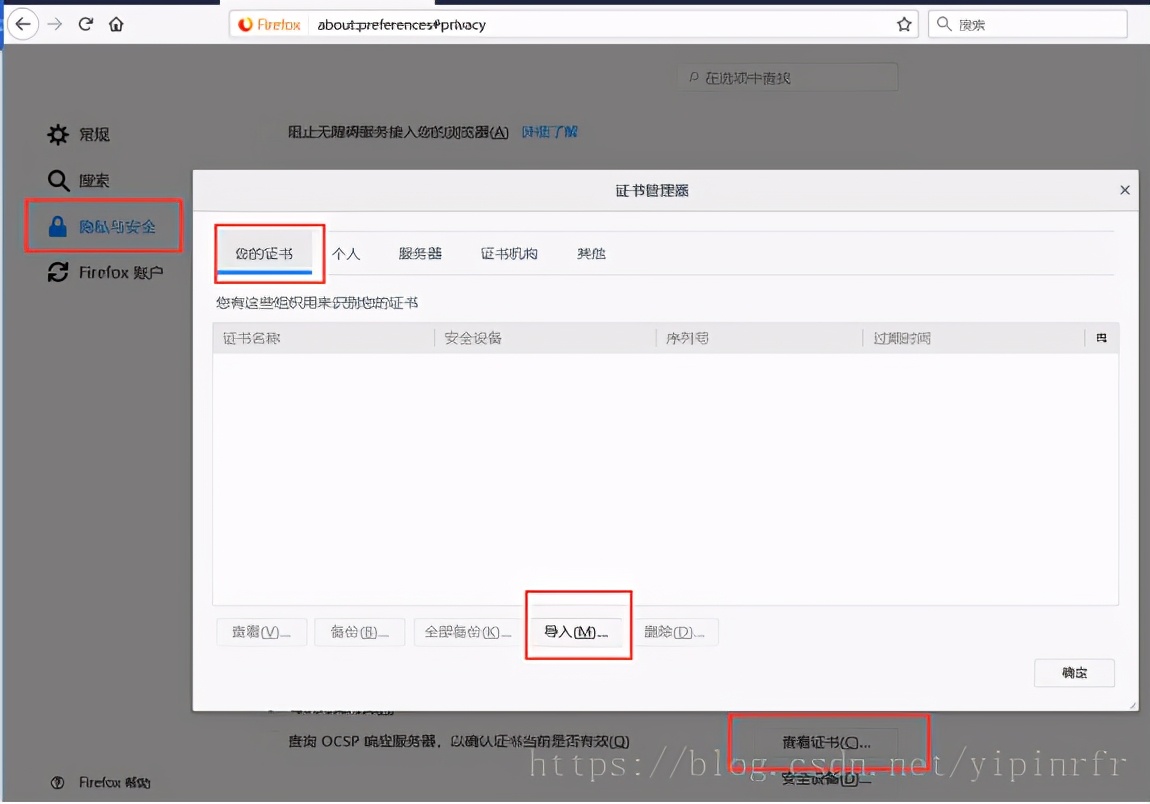The height and width of the screenshot is (804, 1150).
Task: Click the browser forward arrow button
Action: pyautogui.click(x=55, y=24)
